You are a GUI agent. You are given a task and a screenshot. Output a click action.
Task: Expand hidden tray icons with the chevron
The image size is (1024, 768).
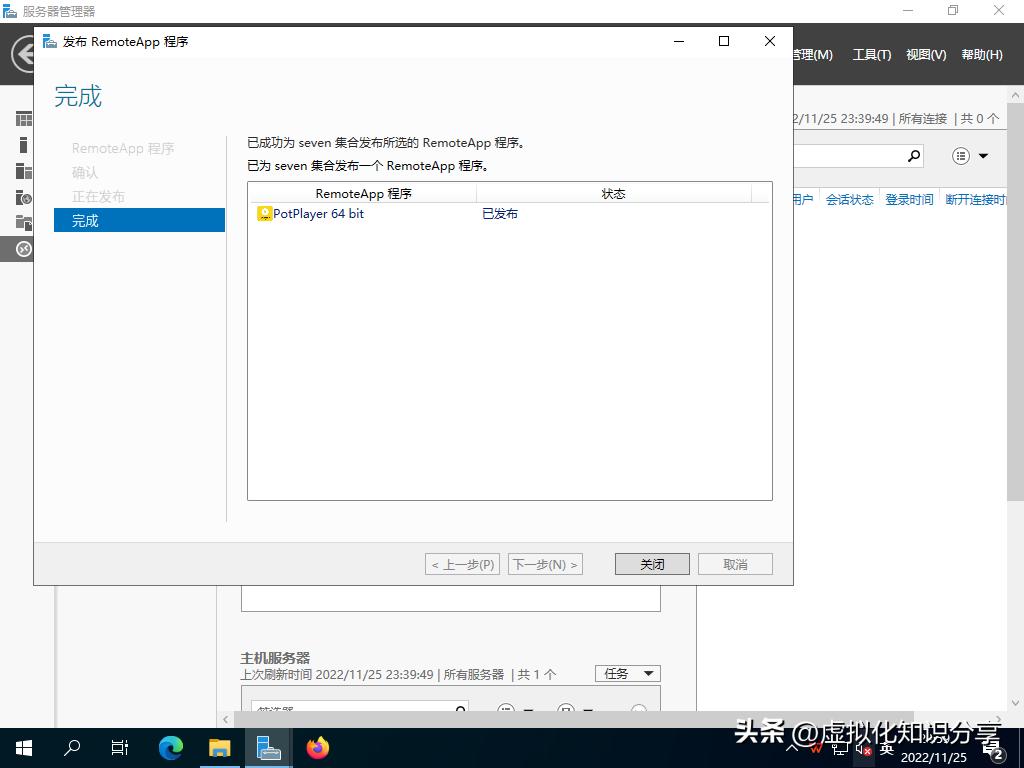pos(793,748)
